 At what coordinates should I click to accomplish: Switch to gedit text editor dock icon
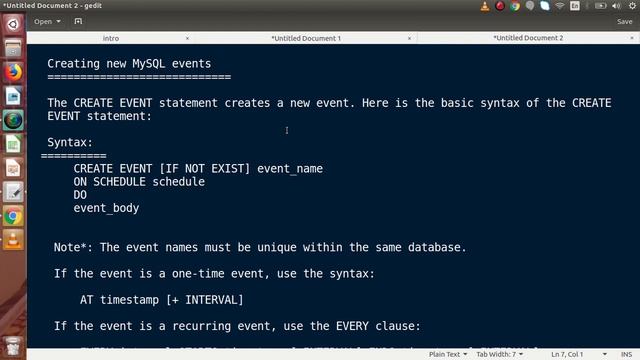13,192
